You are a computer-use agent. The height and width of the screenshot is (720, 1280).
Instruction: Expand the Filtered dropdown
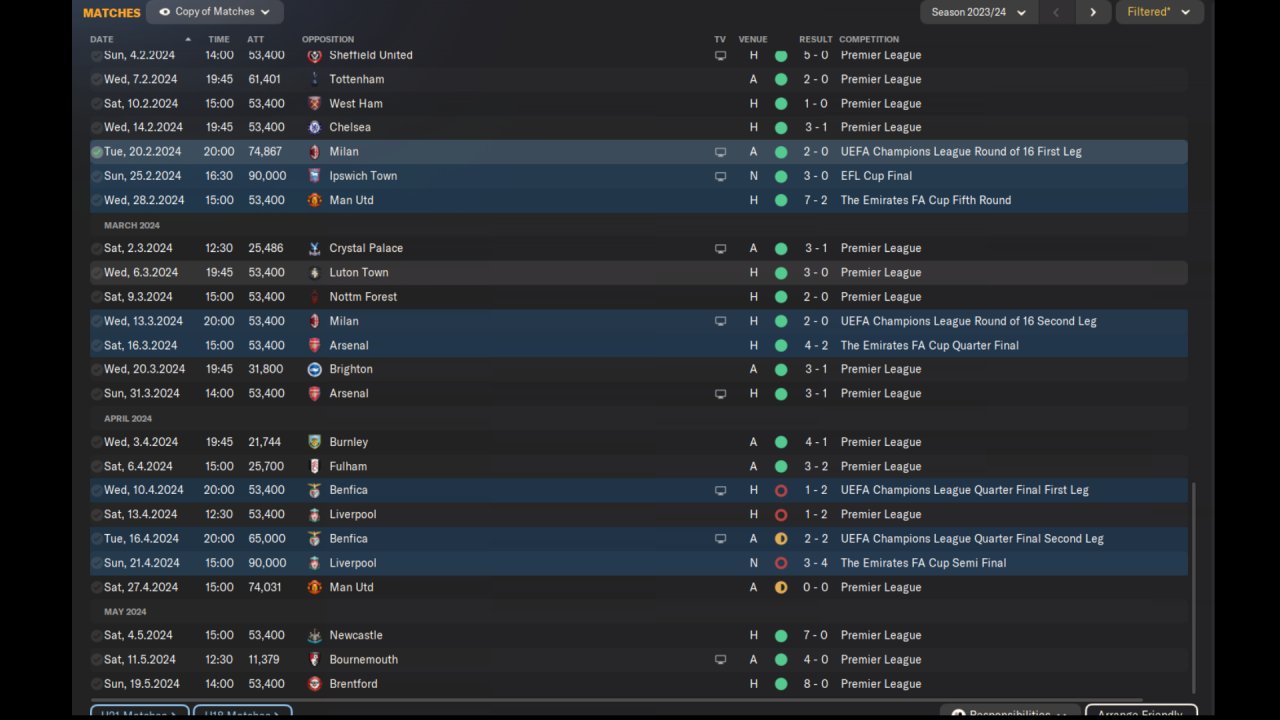pyautogui.click(x=1158, y=12)
